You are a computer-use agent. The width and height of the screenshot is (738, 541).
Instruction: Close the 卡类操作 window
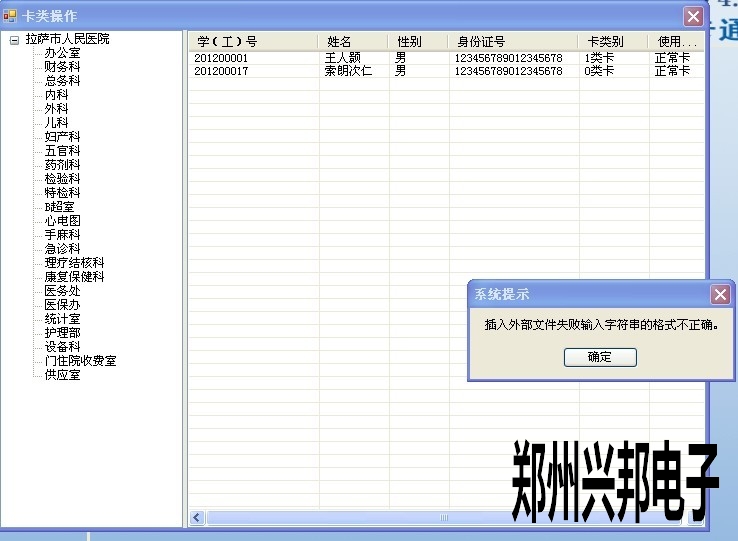point(693,16)
